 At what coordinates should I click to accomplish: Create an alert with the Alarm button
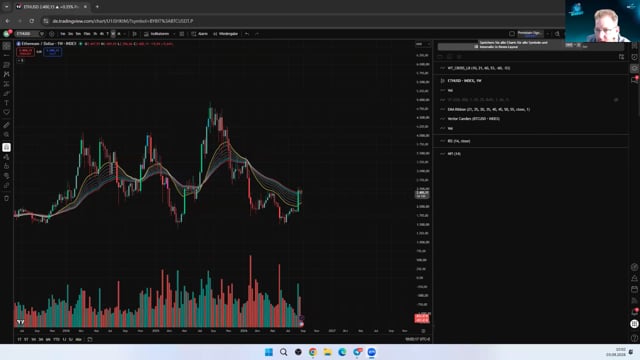[200, 34]
